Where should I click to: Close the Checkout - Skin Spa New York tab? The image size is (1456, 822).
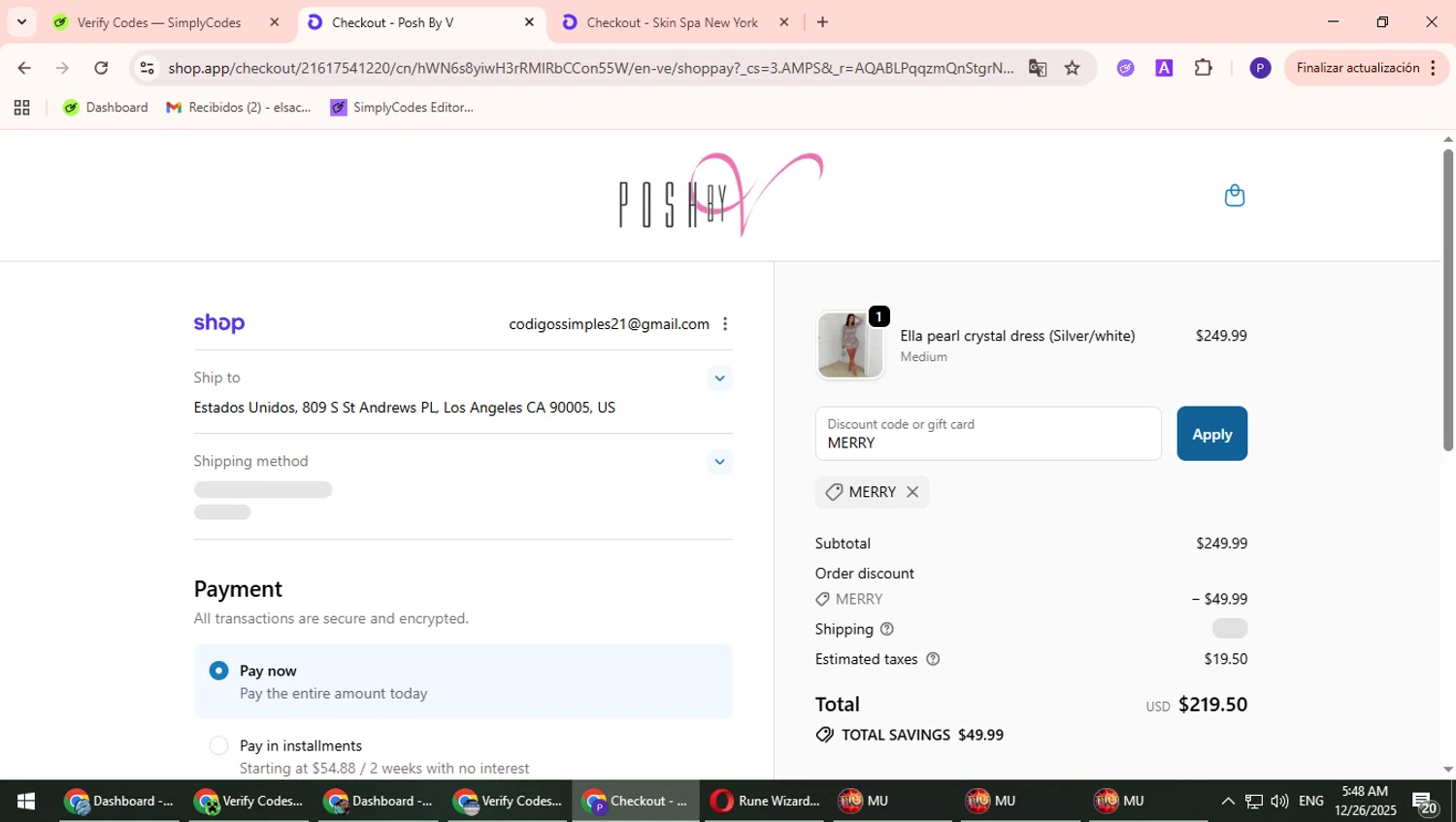tap(784, 22)
